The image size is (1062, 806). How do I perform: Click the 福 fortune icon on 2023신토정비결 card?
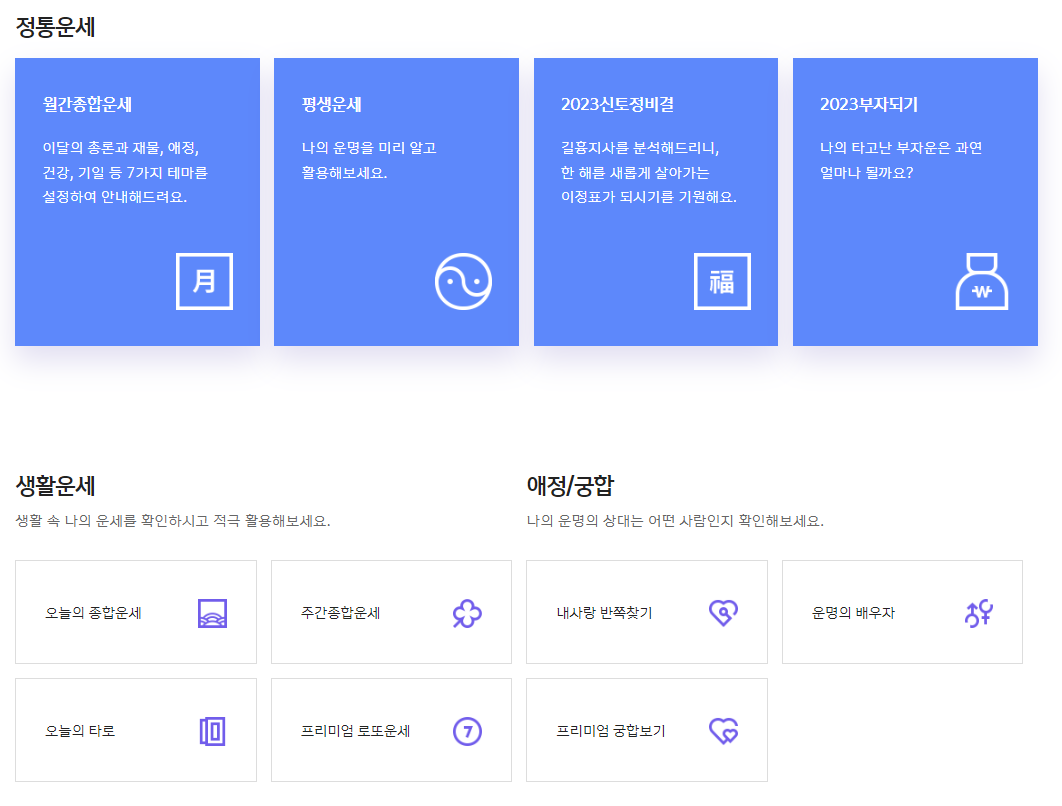click(x=722, y=281)
